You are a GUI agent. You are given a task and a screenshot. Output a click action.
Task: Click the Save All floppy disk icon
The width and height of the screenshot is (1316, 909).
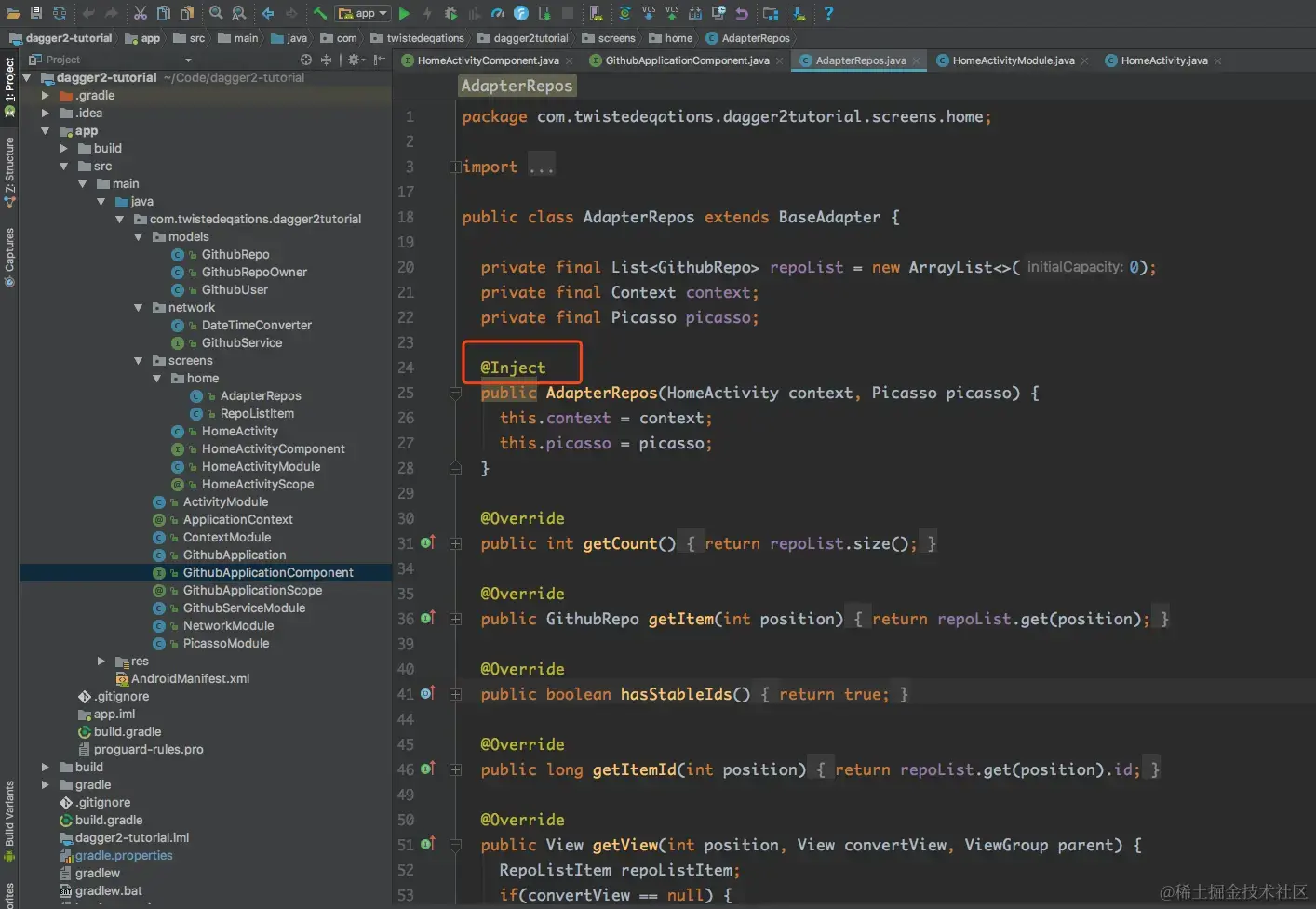coord(36,13)
